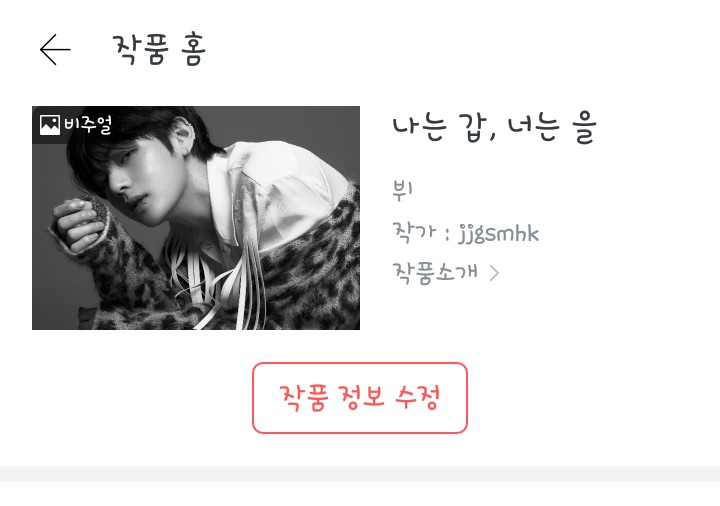Click the 작품 정보 수정 button
This screenshot has width=720, height=506.
tap(360, 398)
